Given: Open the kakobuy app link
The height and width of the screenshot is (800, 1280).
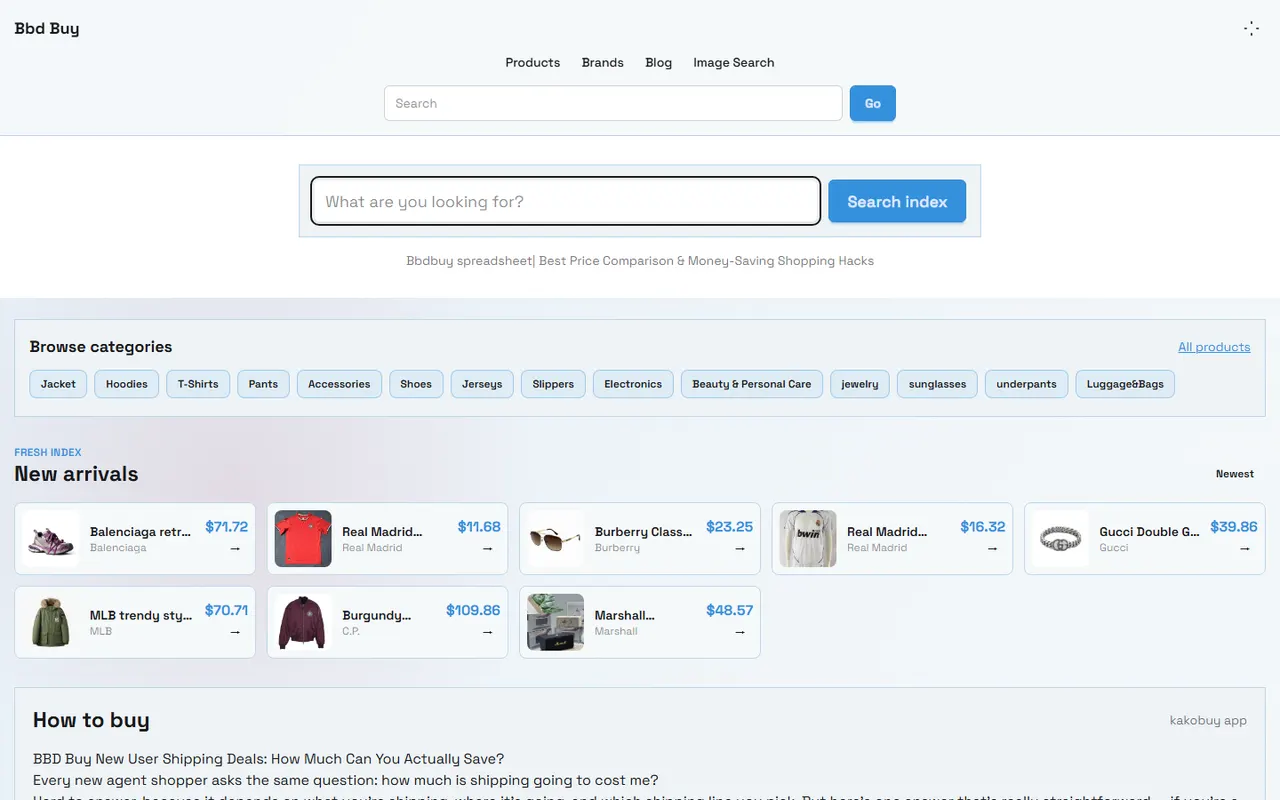Looking at the screenshot, I should 1208,720.
